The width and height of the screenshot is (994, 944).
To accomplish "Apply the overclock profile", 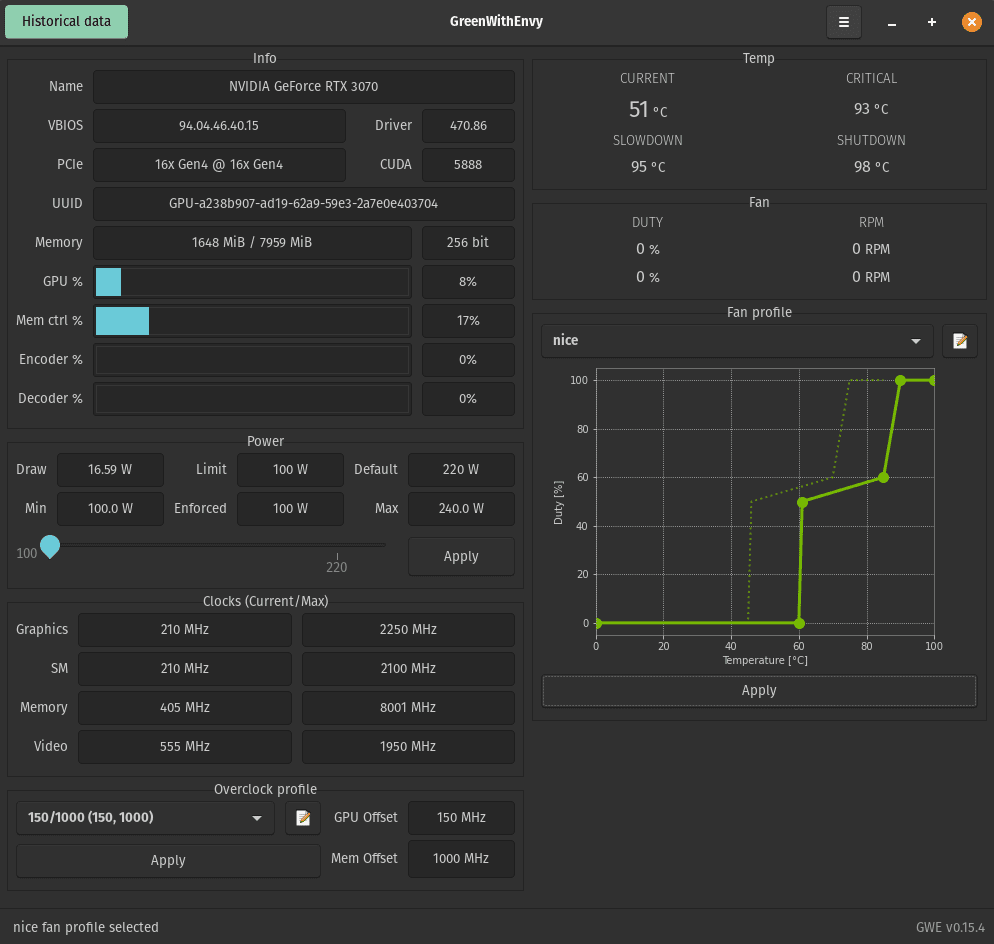I will pos(168,860).
